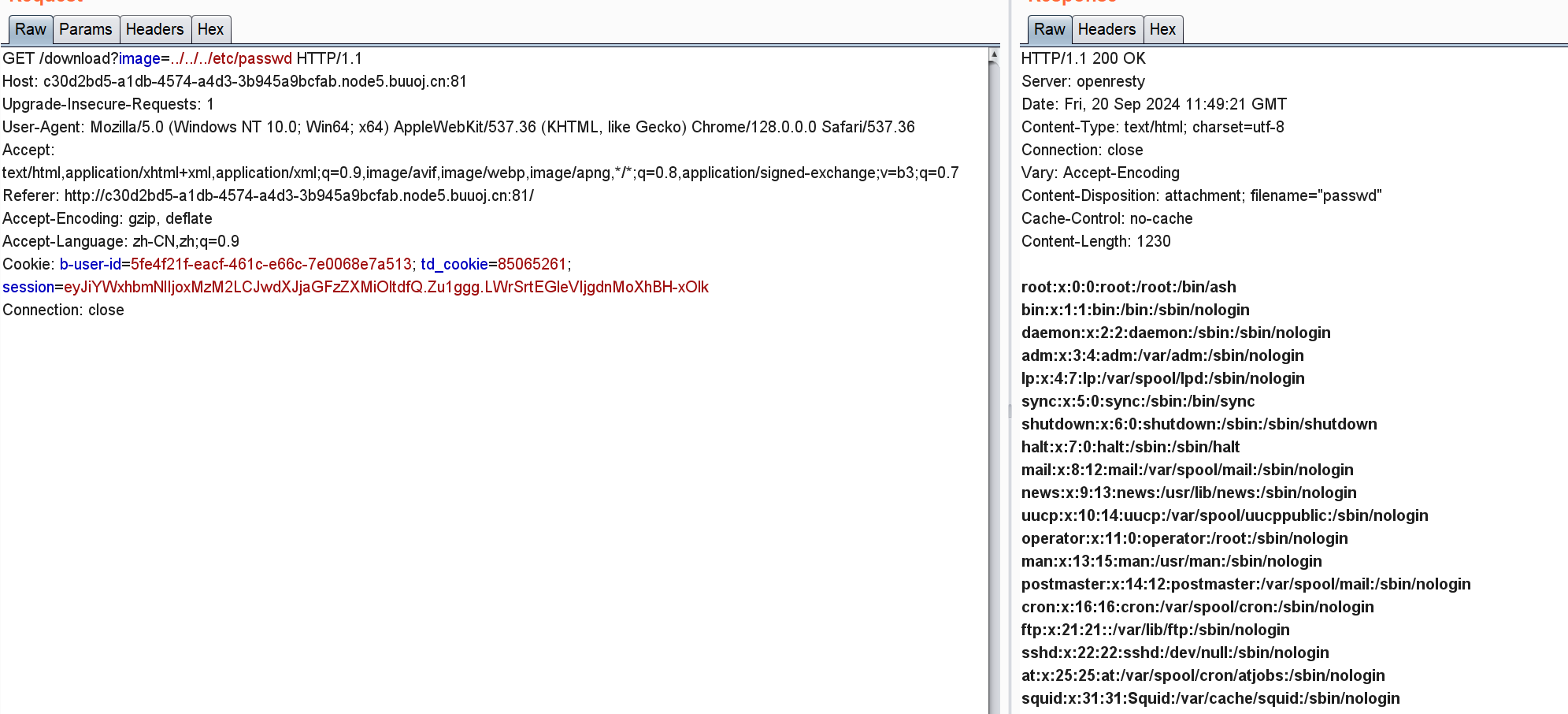
Task: Click the man:x:13:15 passwd entry
Action: click(x=1172, y=561)
